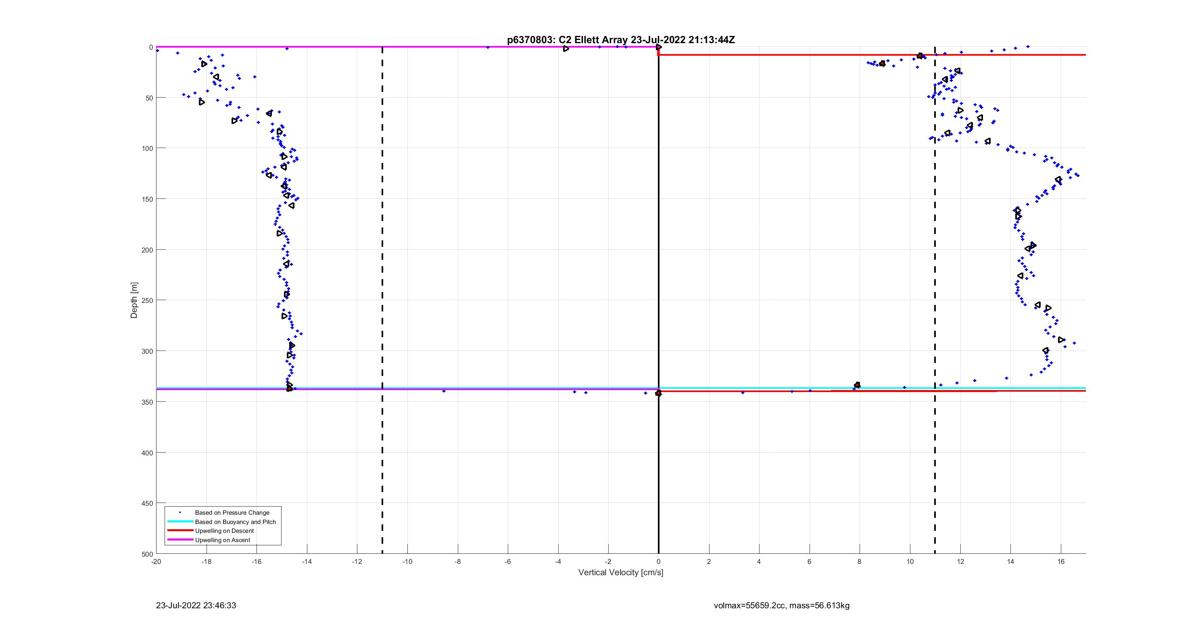Click the depth-axis tick label "500"
The width and height of the screenshot is (1200, 622).
coord(146,553)
